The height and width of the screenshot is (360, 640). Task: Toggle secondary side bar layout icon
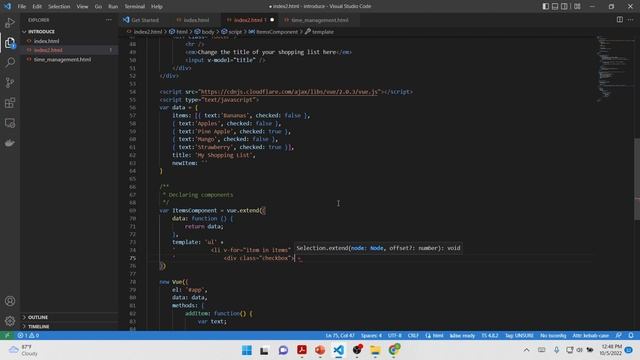[564, 6]
